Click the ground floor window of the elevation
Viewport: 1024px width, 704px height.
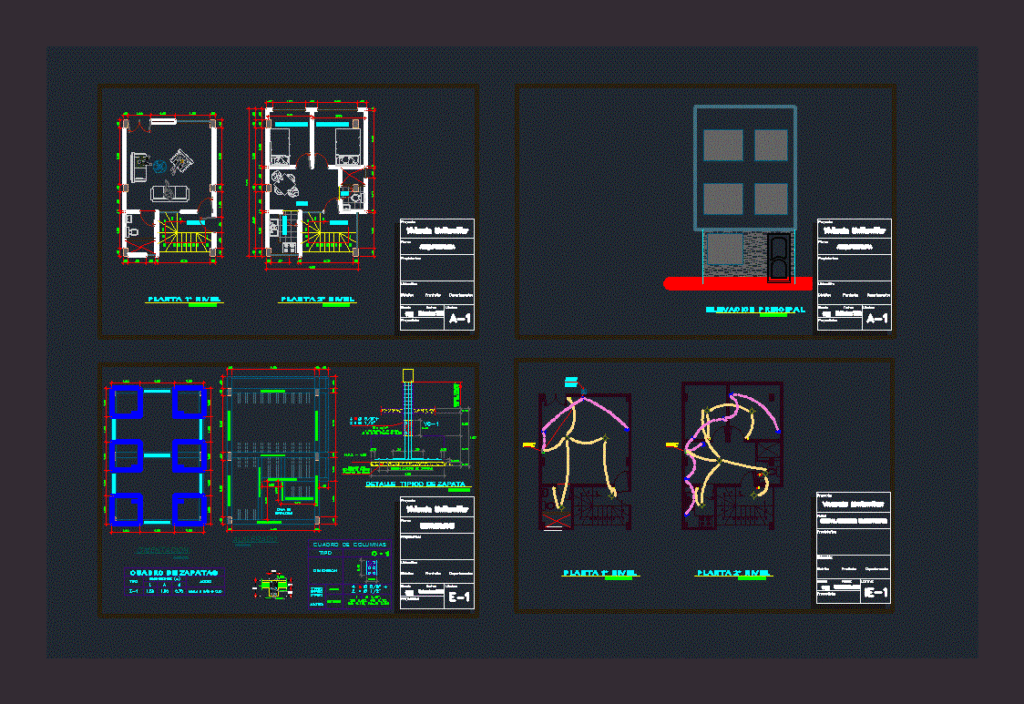[724, 249]
